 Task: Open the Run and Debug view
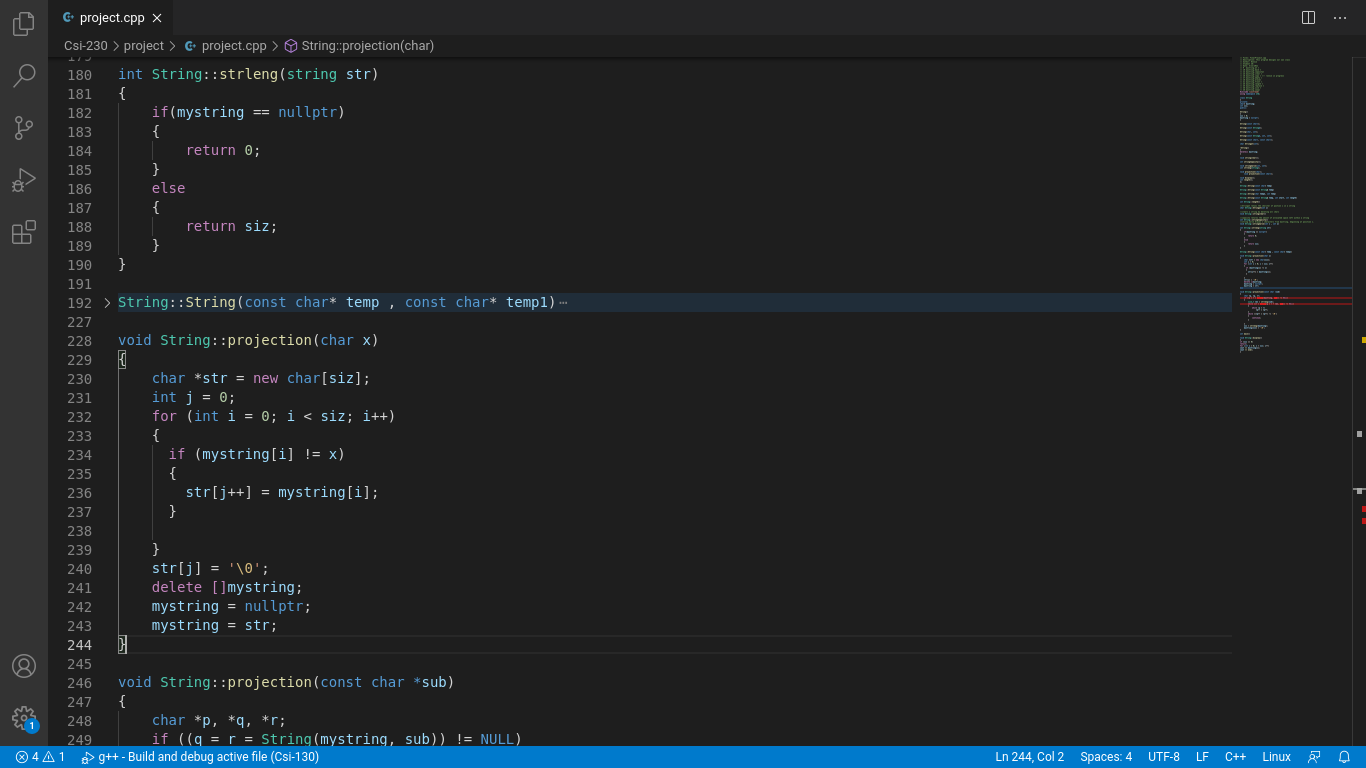pos(24,180)
